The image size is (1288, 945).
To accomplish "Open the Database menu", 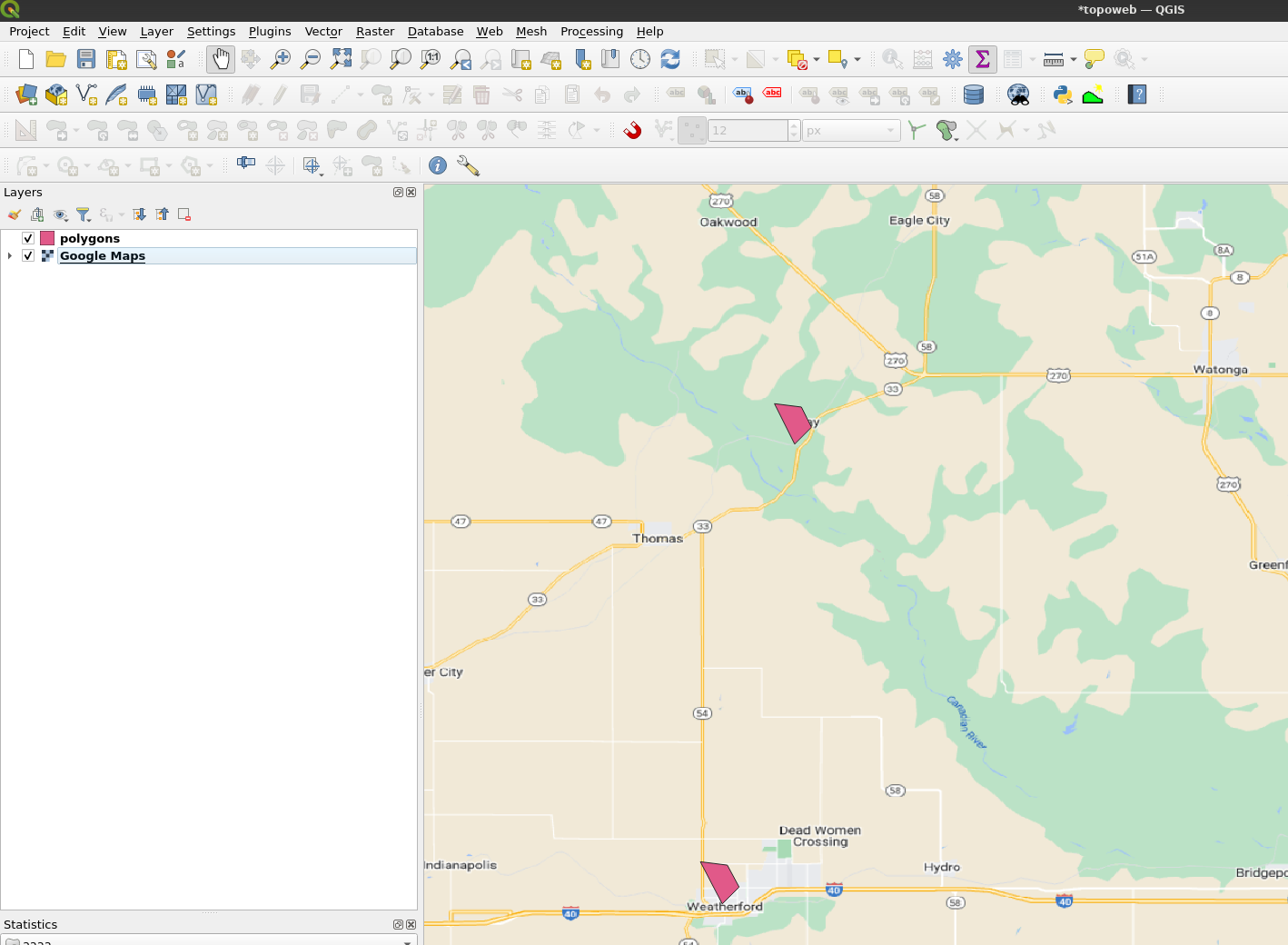I will coord(435,31).
